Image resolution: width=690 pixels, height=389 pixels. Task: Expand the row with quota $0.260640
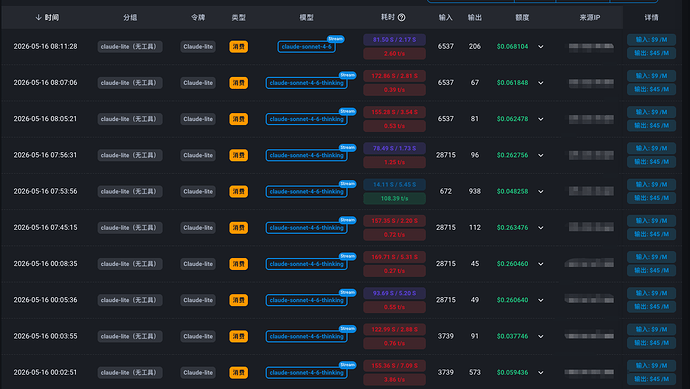point(541,300)
